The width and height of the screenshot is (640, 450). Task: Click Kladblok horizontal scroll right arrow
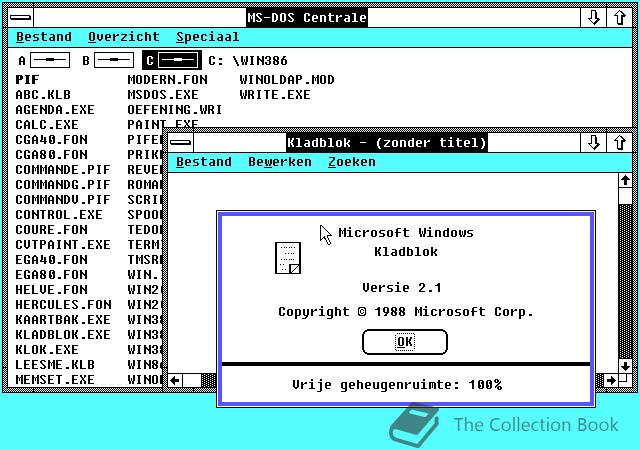pos(611,381)
